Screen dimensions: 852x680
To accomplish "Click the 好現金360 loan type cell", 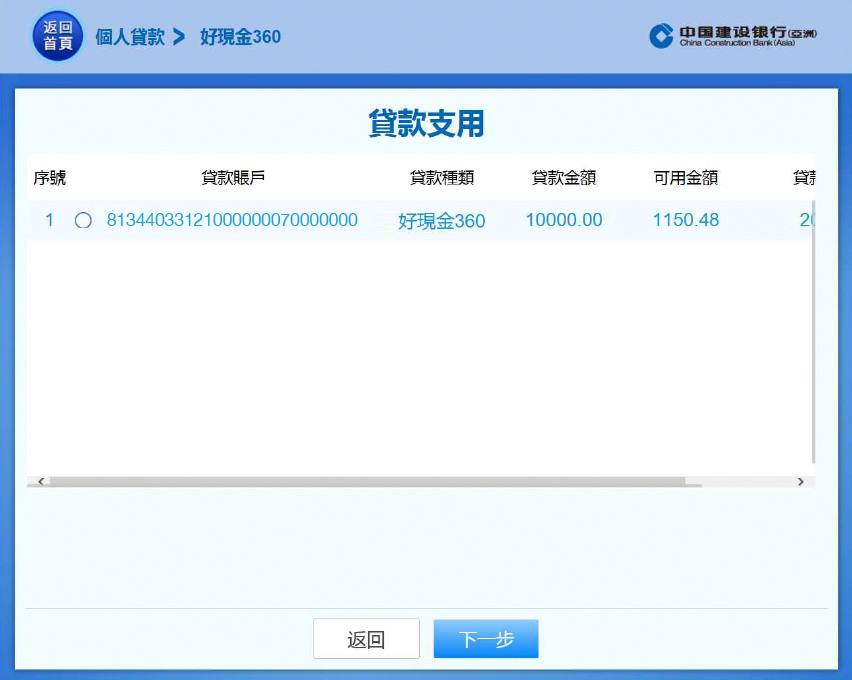I will (442, 221).
